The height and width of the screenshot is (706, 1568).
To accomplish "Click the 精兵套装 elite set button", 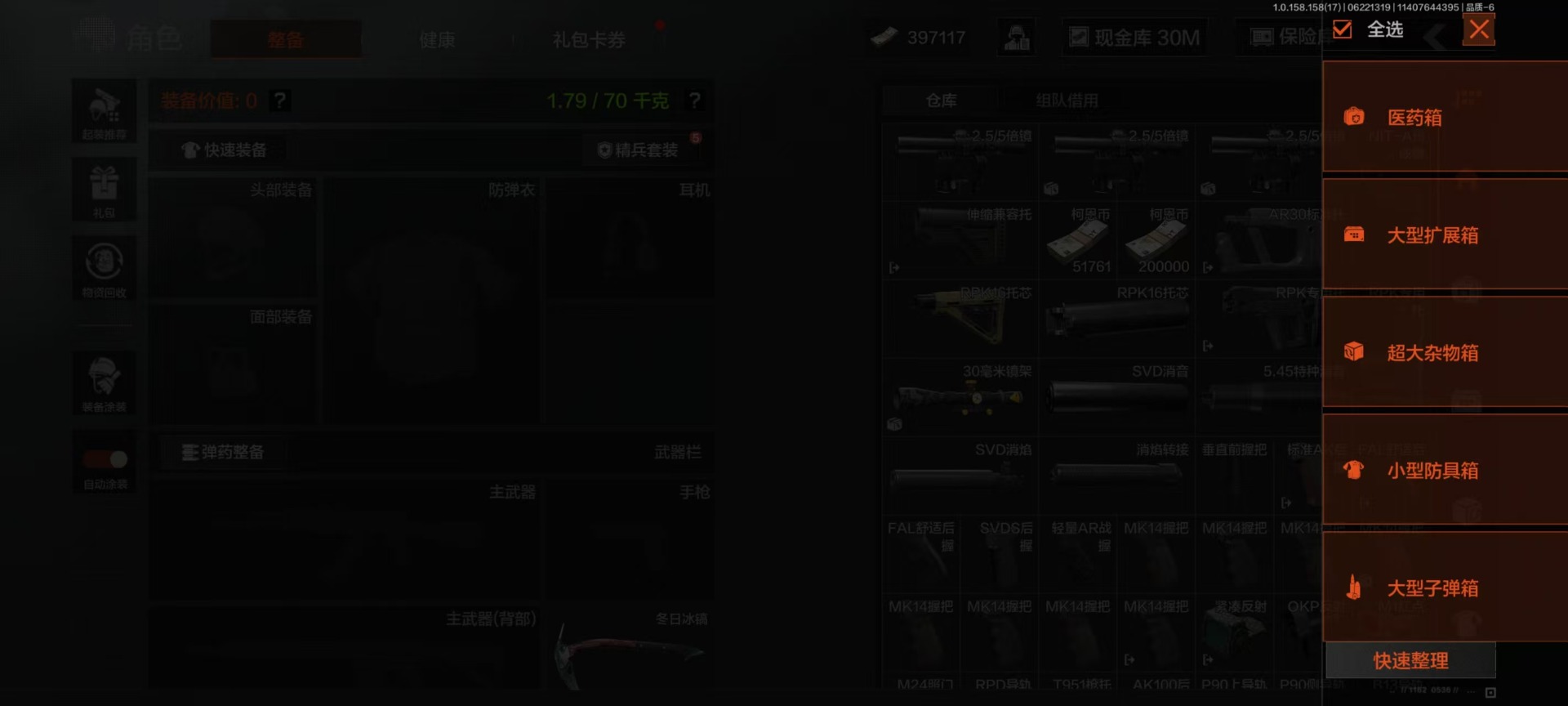I will [638, 150].
